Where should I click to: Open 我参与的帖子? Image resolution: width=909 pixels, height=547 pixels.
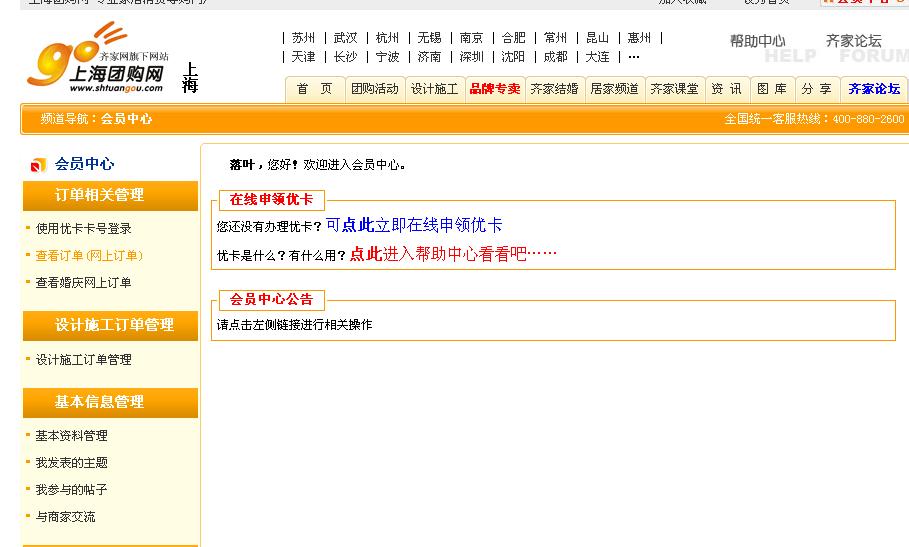(x=71, y=490)
